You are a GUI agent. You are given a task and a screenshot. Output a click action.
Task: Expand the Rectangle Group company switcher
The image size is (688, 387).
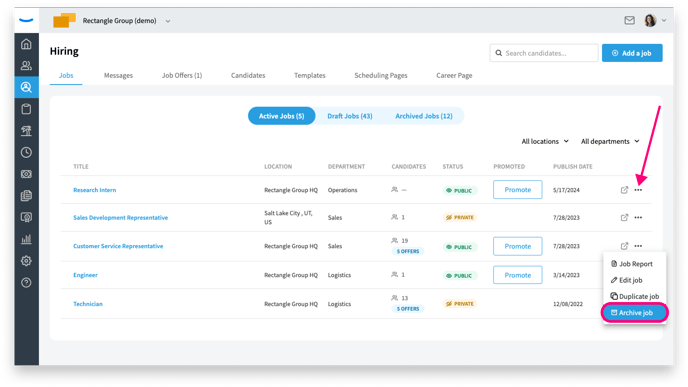(x=168, y=21)
